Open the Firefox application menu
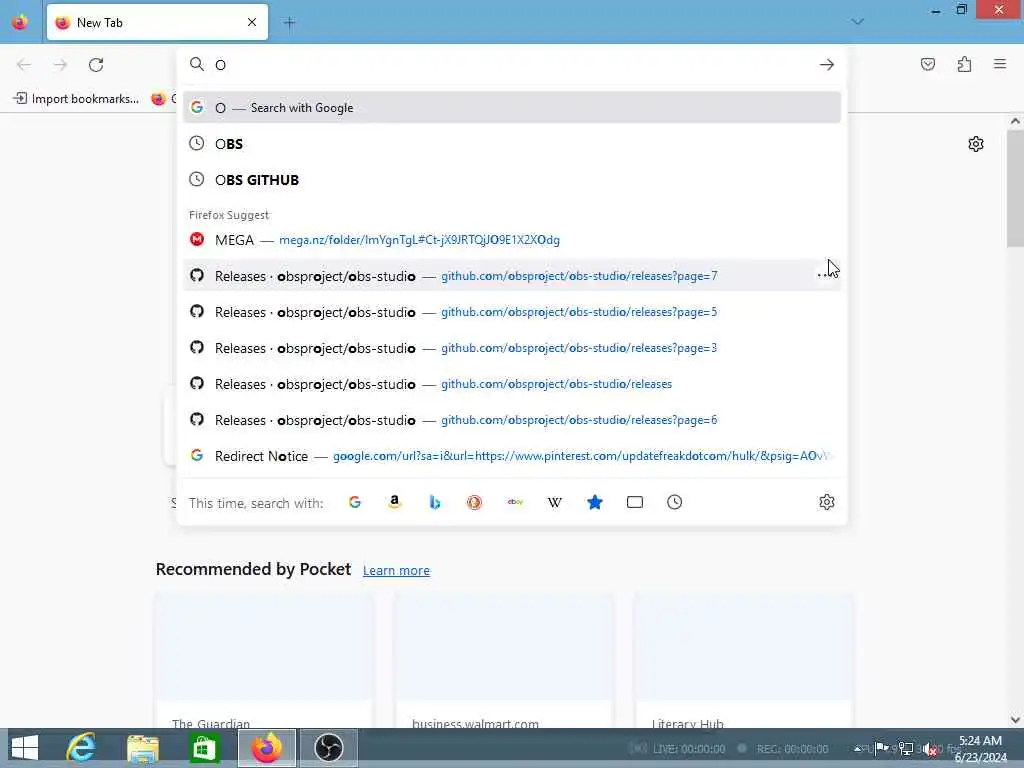 [x=1000, y=64]
